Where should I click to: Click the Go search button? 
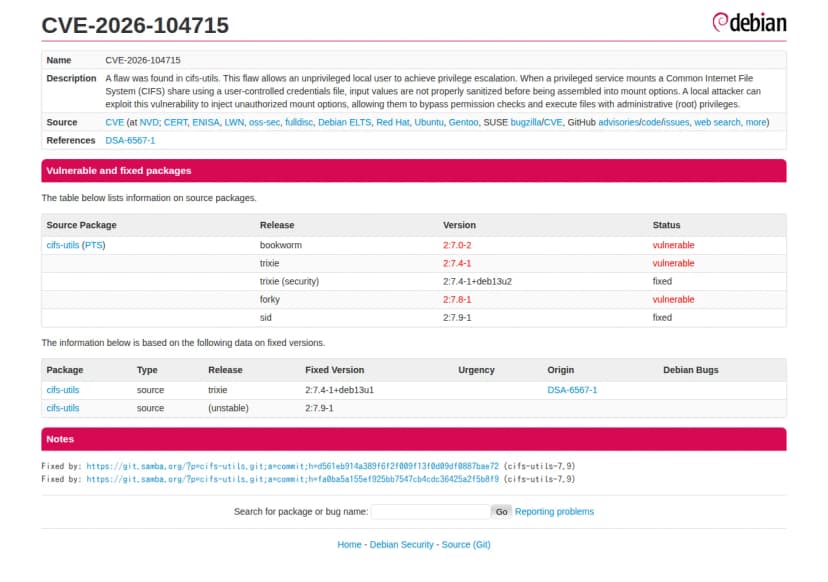click(501, 512)
